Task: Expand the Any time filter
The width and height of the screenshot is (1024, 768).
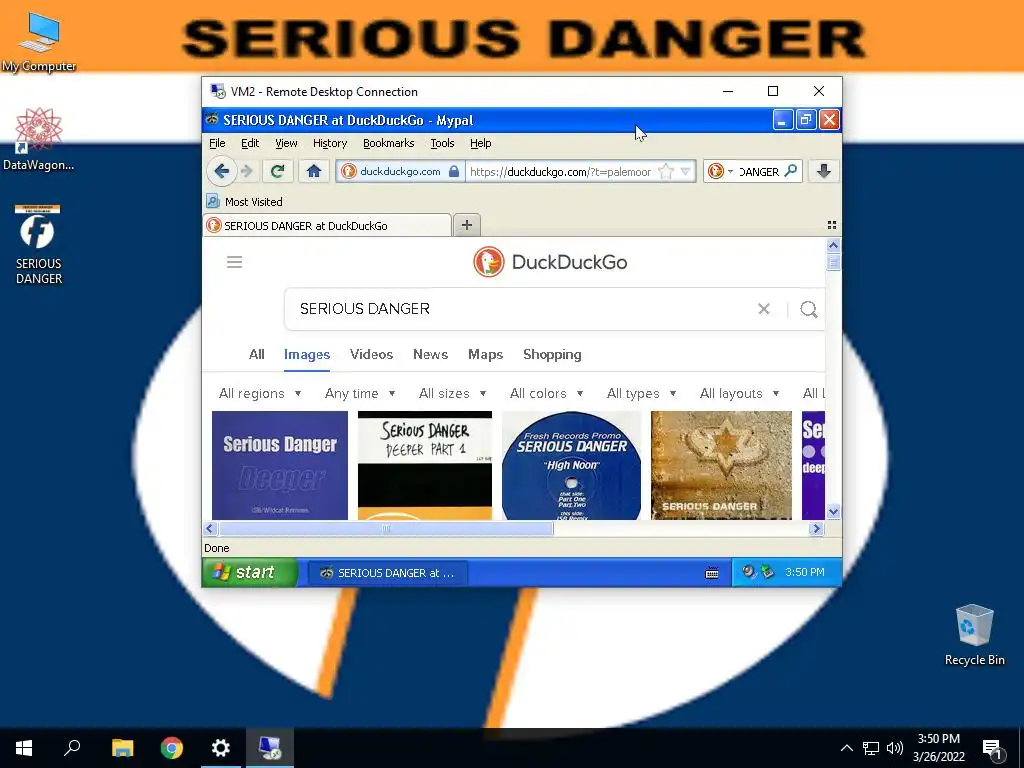Action: tap(360, 393)
